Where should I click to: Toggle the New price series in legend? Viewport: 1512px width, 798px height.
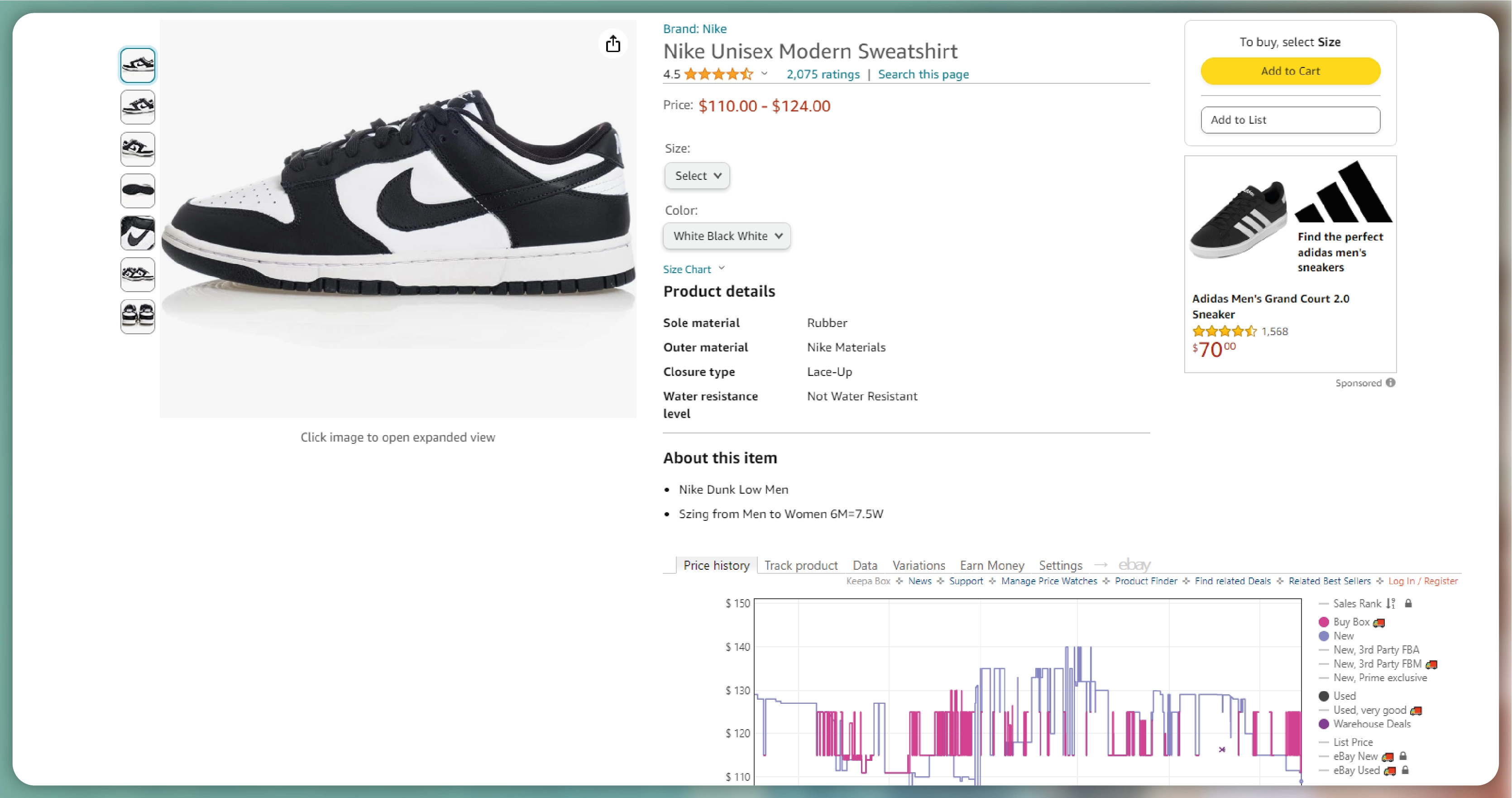[x=1336, y=636]
